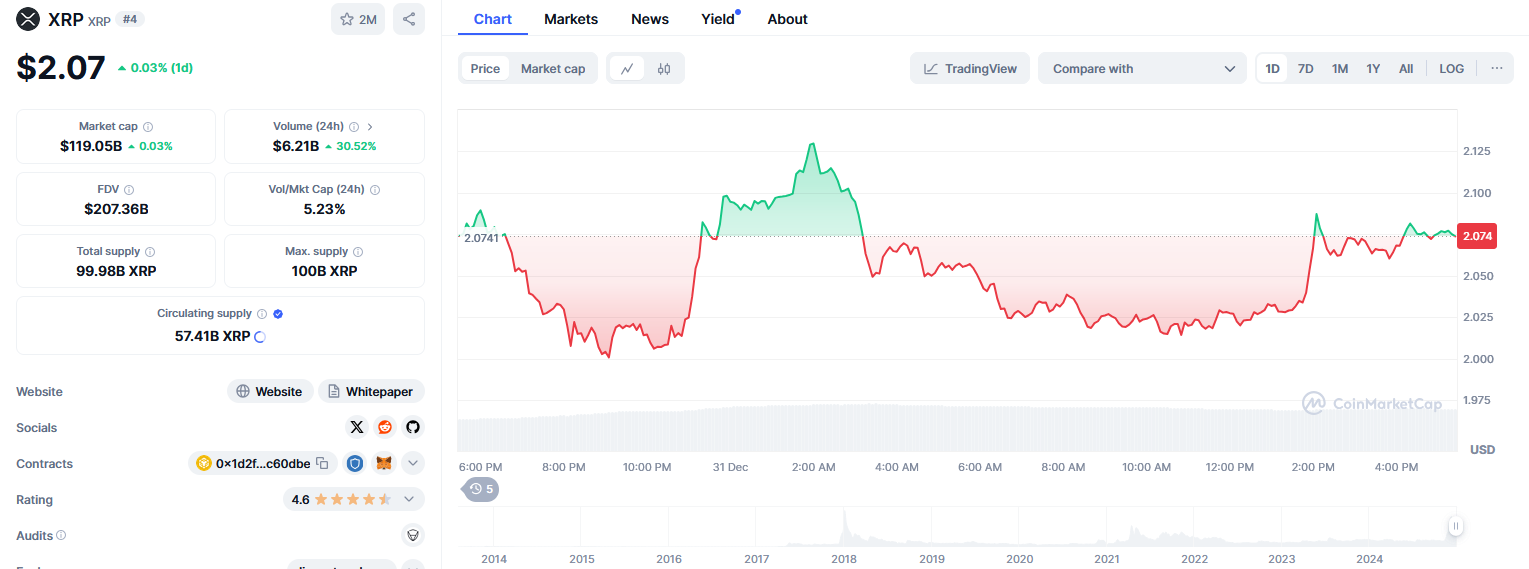Open the Website link button

coord(270,391)
